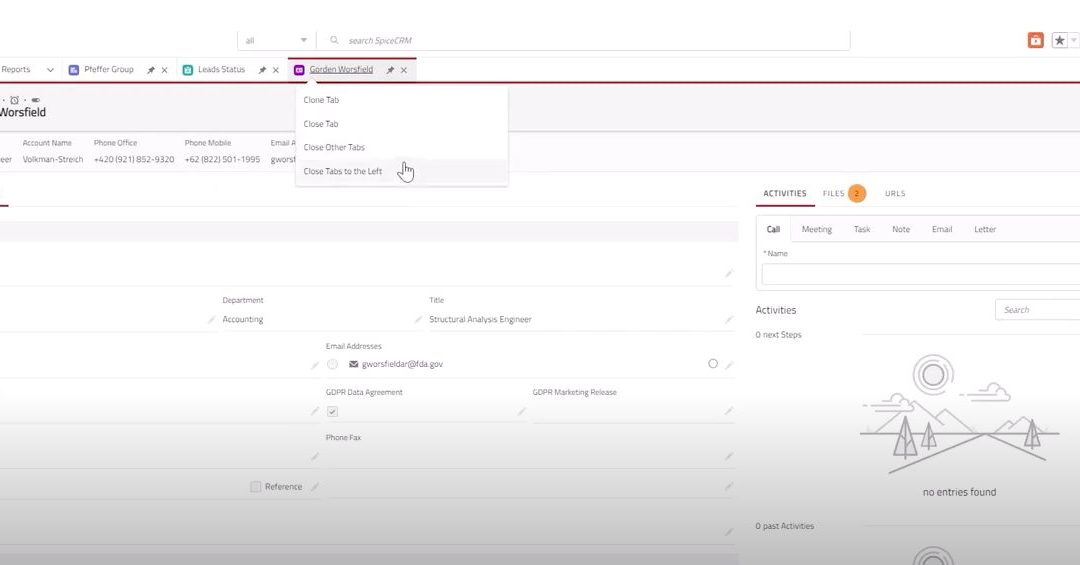Click the tag icon beside alarm clock

pos(36,101)
